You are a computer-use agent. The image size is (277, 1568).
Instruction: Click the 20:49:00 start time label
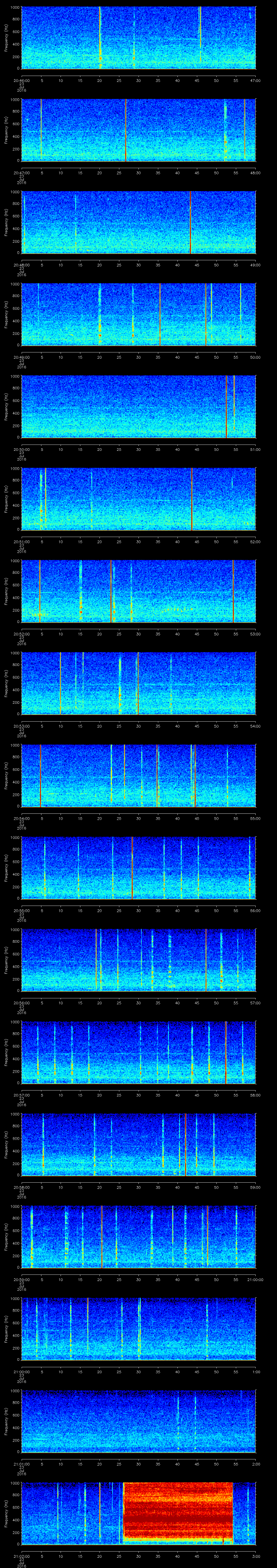pyautogui.click(x=21, y=357)
